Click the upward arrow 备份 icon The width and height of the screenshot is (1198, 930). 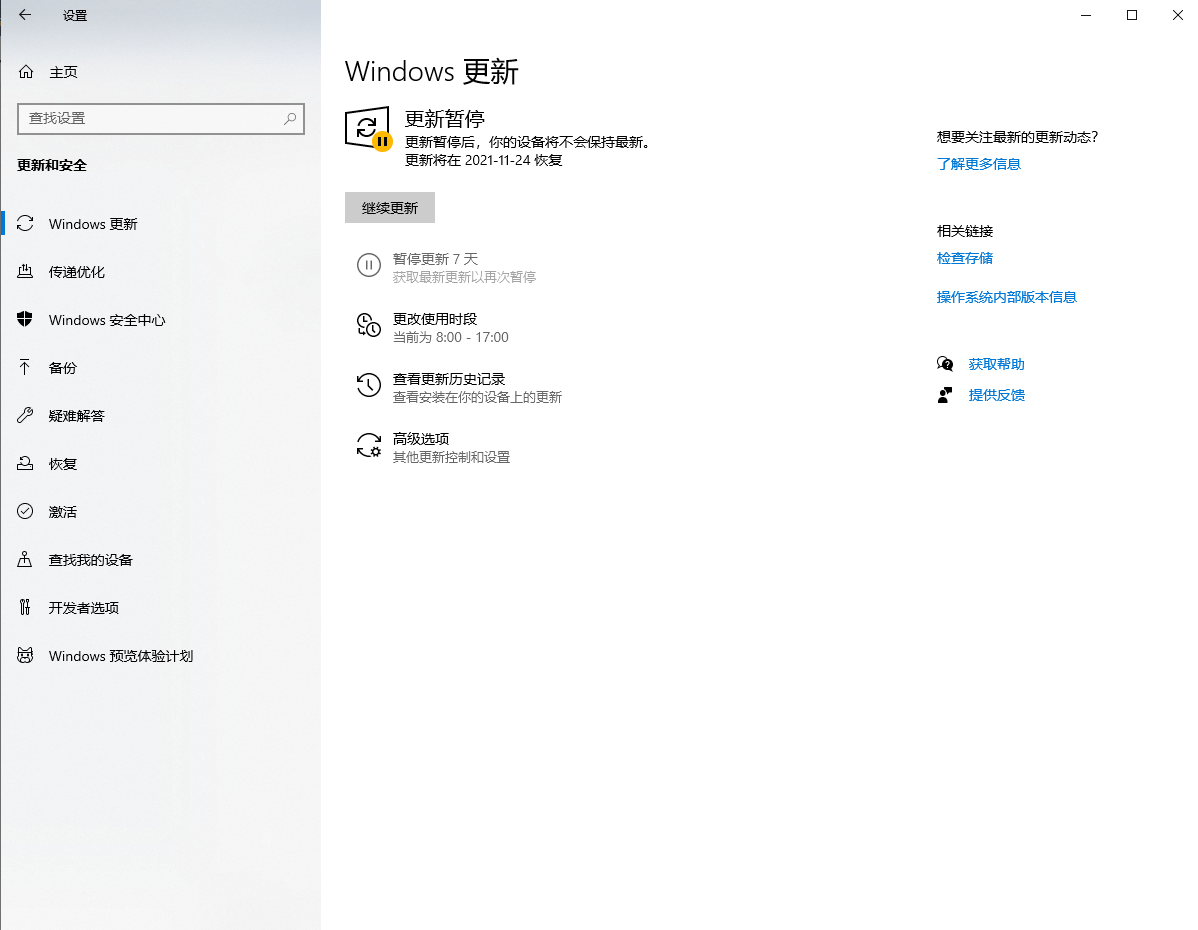tap(25, 368)
